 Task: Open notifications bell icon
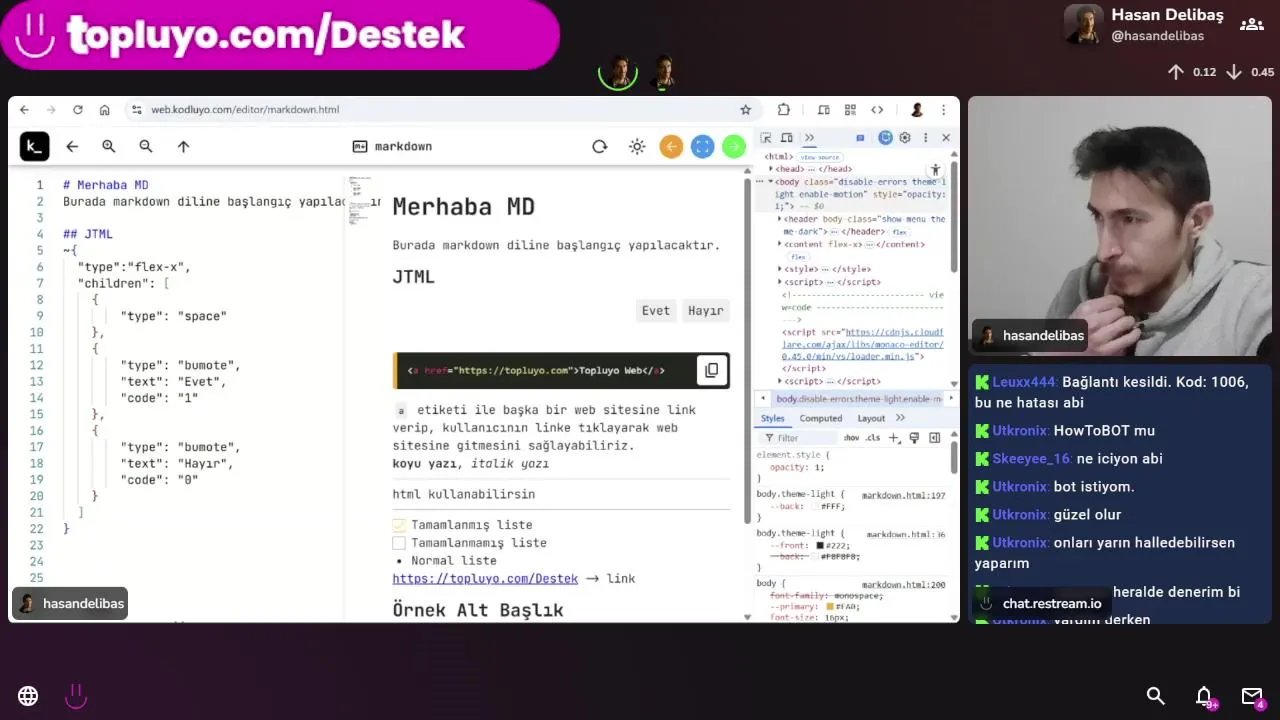click(x=1204, y=696)
